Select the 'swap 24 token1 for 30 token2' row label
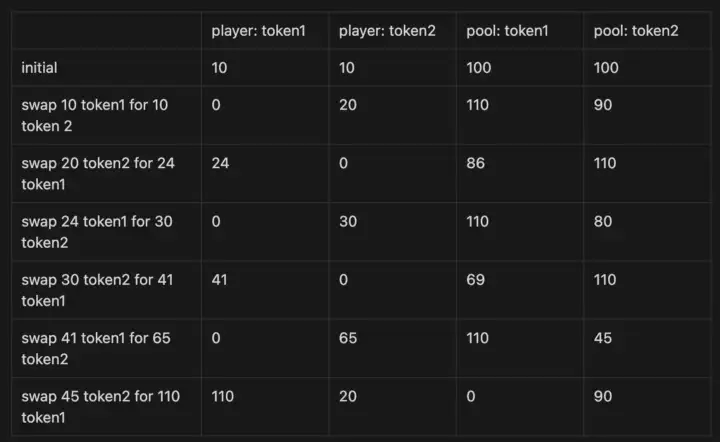The height and width of the screenshot is (442, 720). 96,231
